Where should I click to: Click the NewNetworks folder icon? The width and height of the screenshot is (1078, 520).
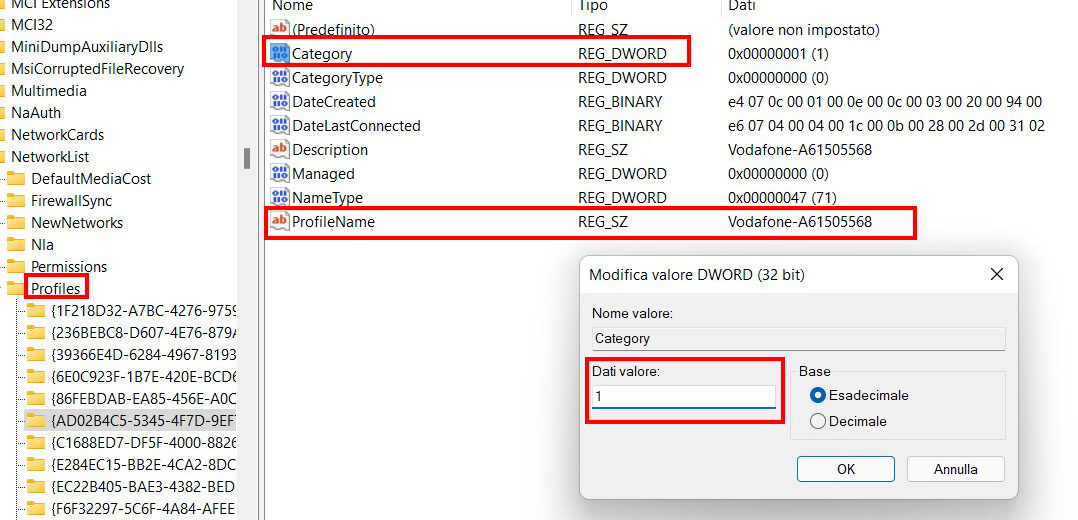(15, 223)
